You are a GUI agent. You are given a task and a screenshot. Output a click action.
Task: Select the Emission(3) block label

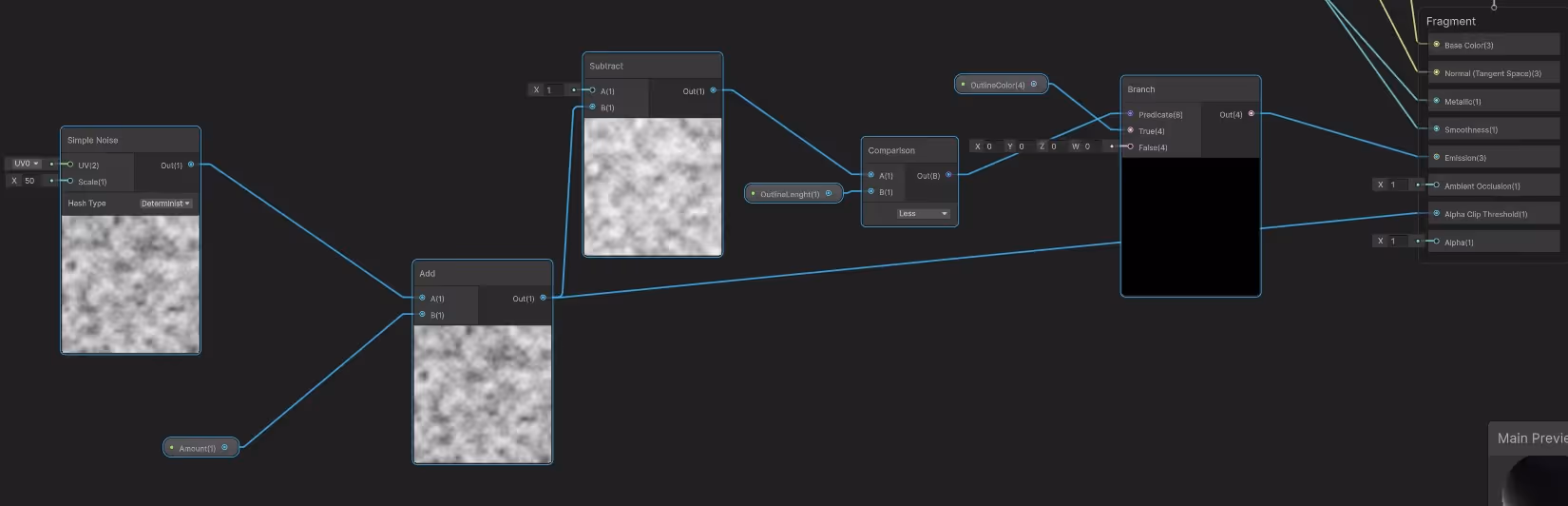coord(1464,158)
